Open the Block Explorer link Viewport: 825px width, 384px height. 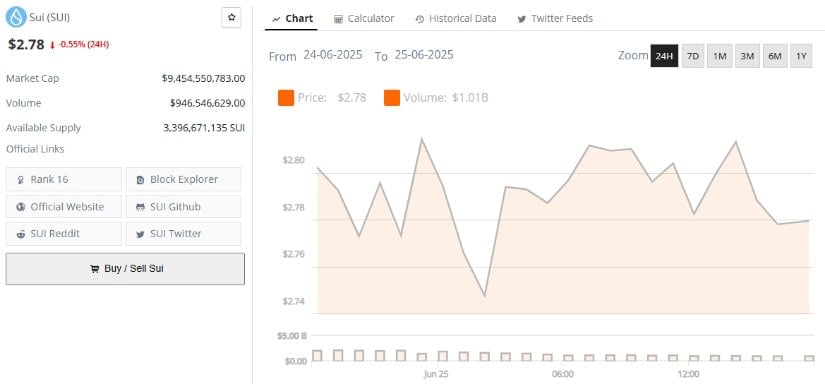(184, 179)
